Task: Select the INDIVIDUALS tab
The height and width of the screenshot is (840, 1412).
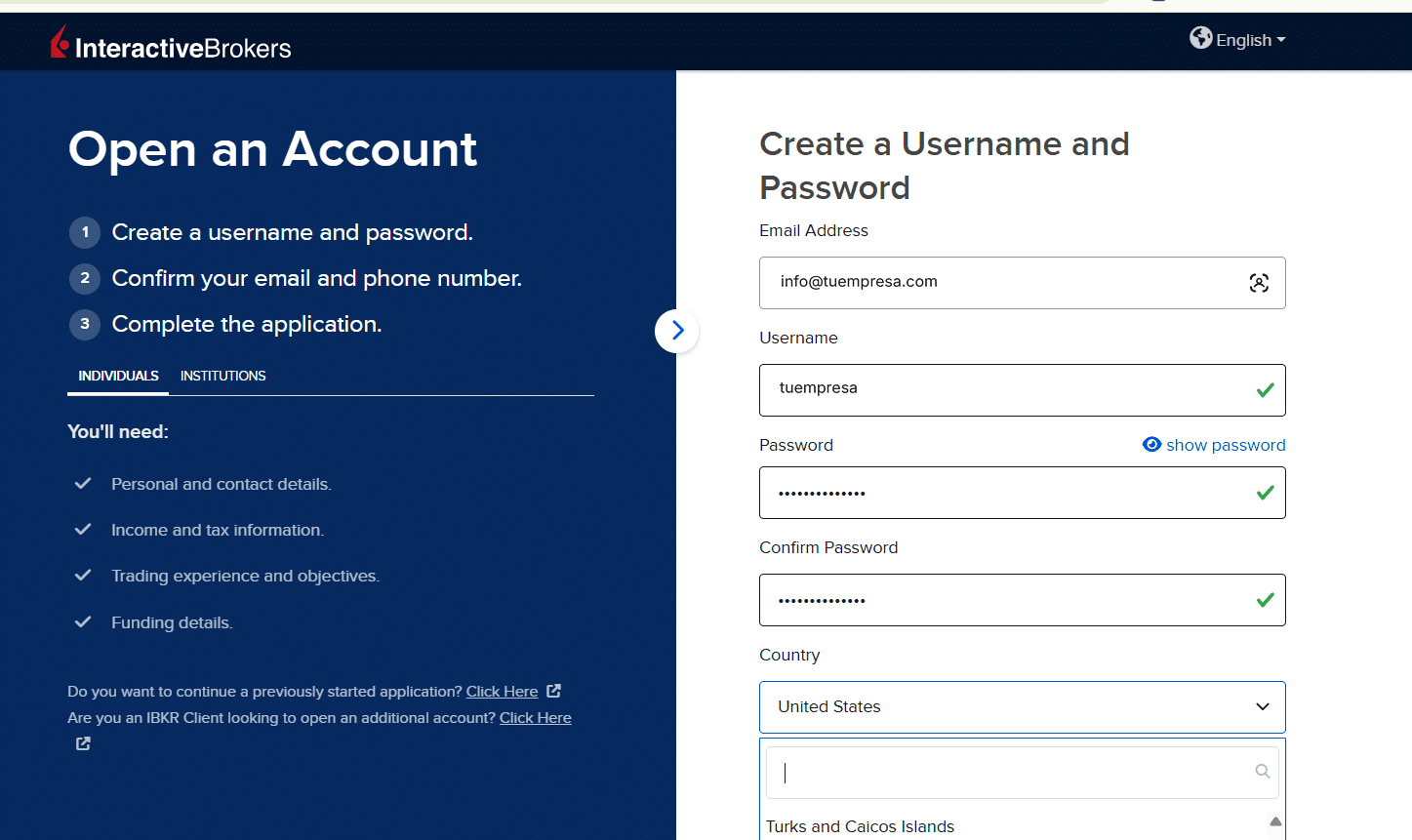Action: point(118,376)
